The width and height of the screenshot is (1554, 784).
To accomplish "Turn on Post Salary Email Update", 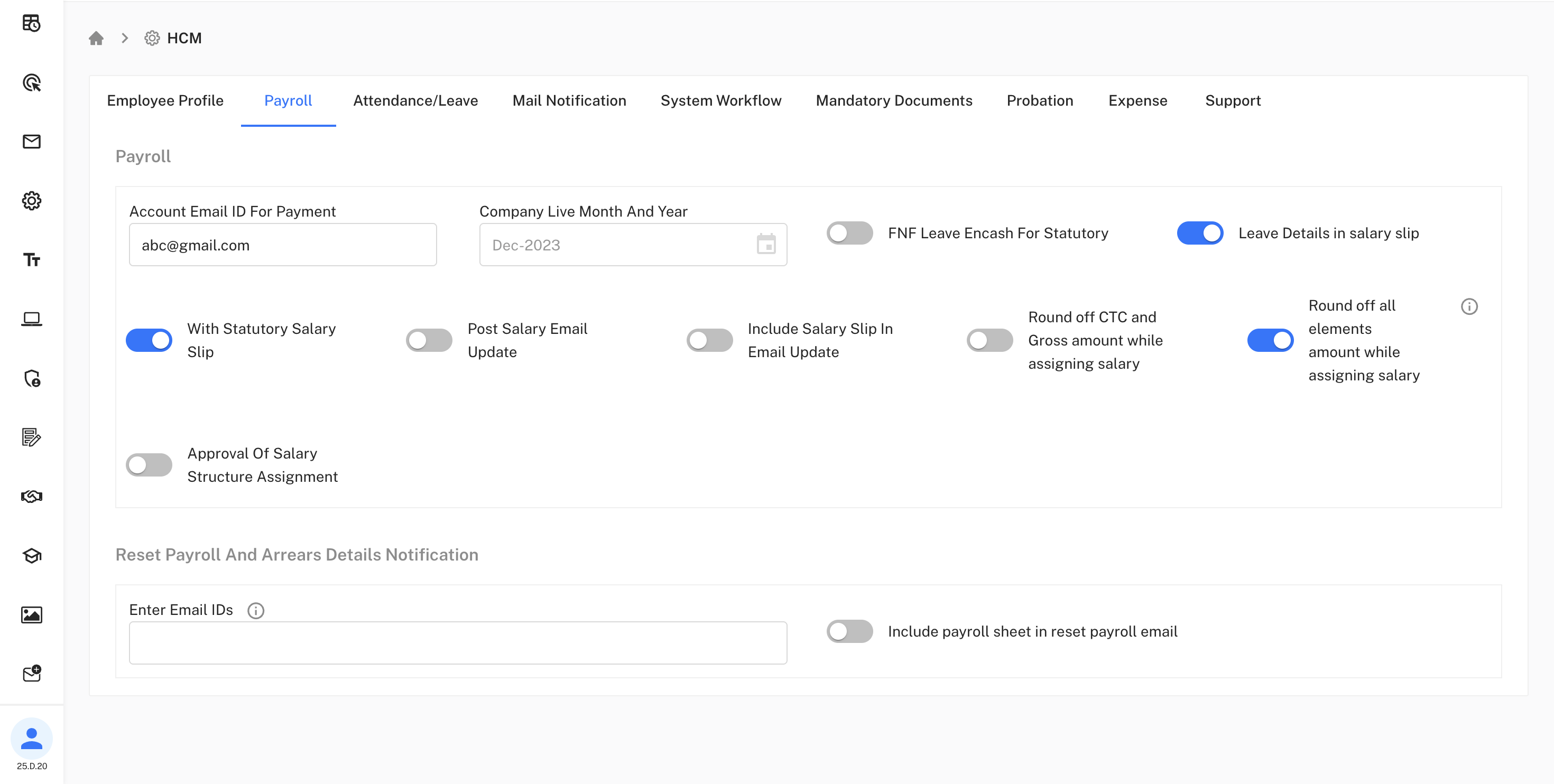I will (x=429, y=340).
